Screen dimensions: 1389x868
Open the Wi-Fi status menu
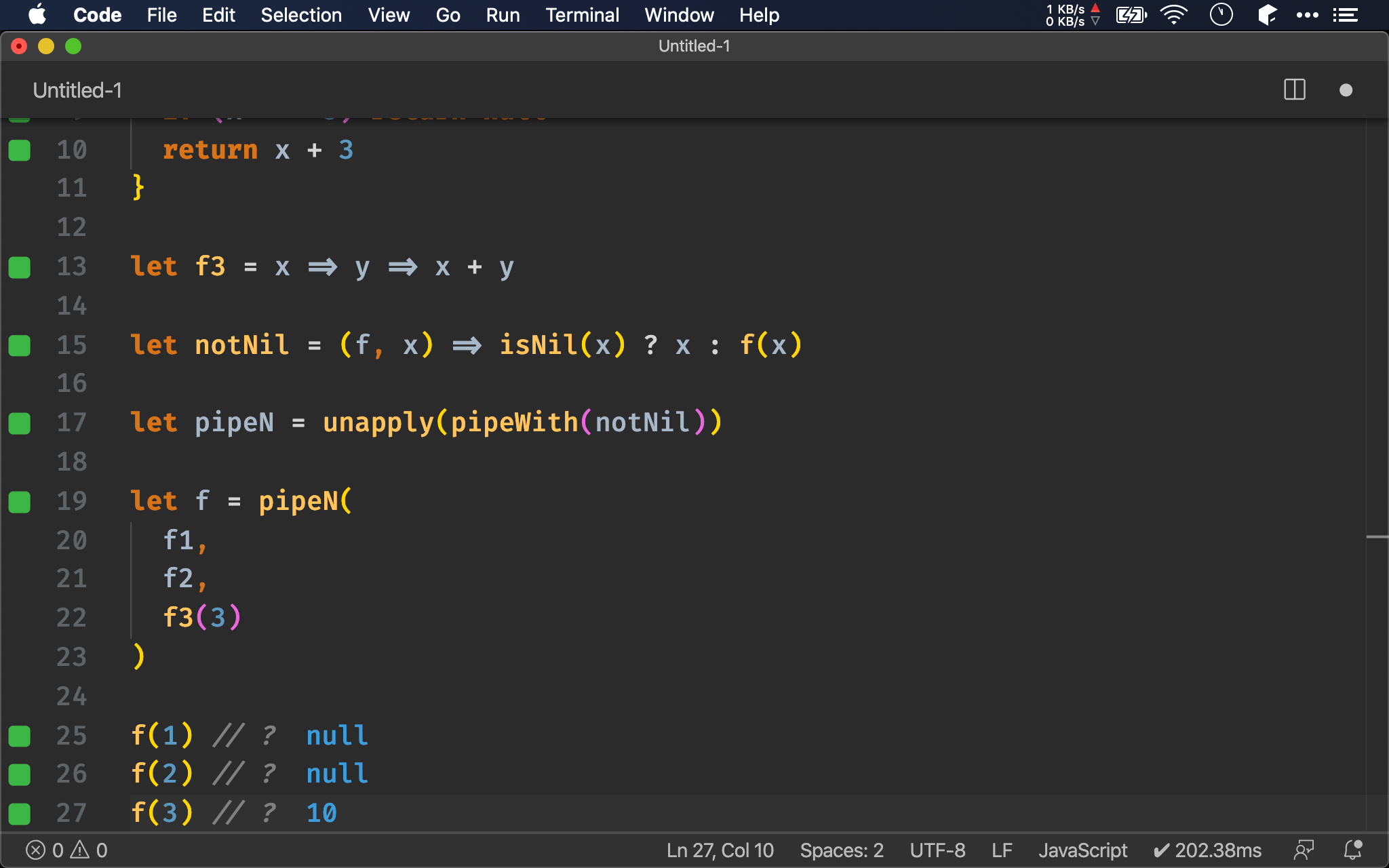[1174, 15]
